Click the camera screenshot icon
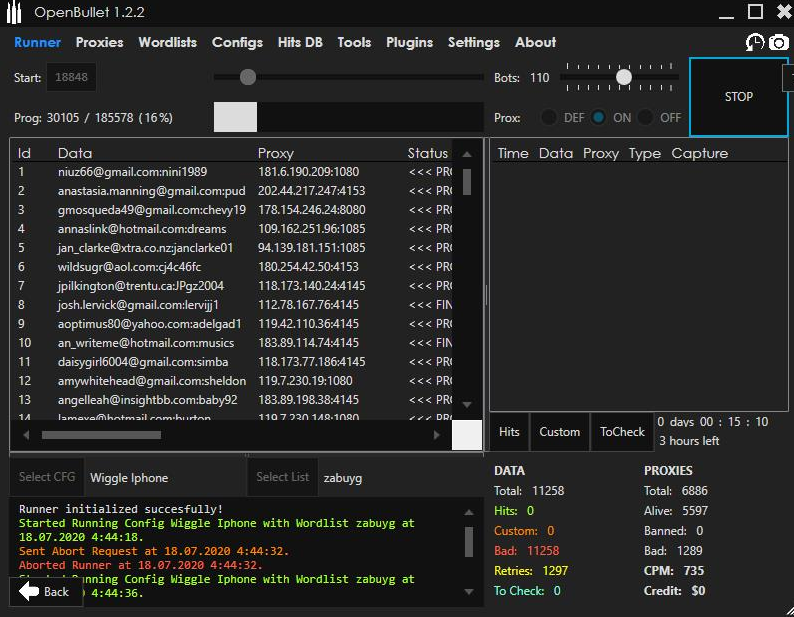The width and height of the screenshot is (794, 617). (779, 43)
